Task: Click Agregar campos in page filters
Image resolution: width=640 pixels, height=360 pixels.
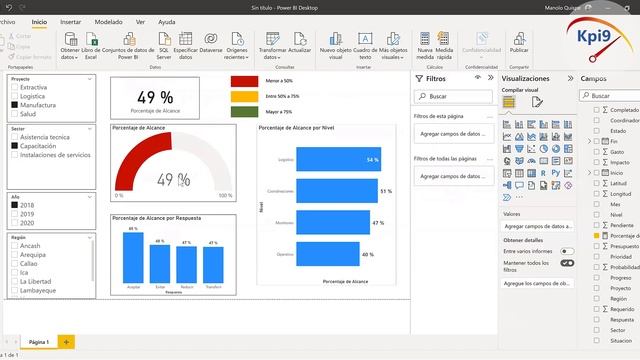Action: click(453, 134)
